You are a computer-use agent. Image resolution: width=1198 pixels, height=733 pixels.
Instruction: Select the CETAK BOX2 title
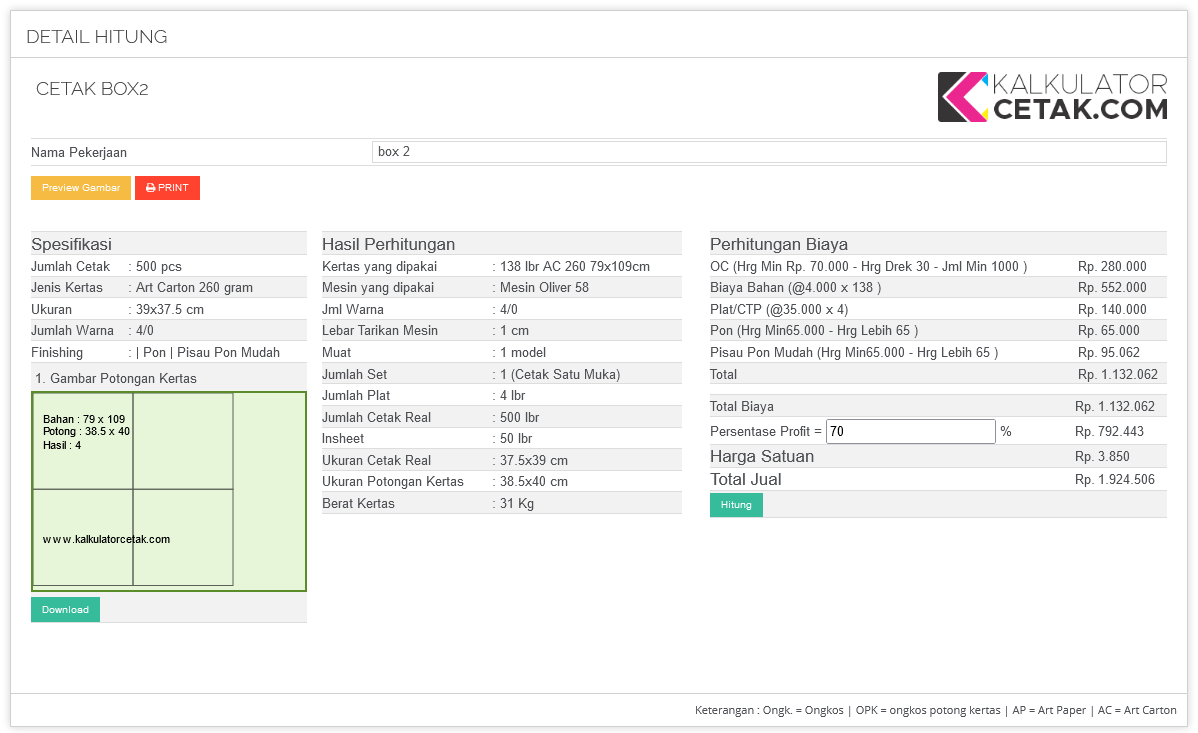[92, 89]
